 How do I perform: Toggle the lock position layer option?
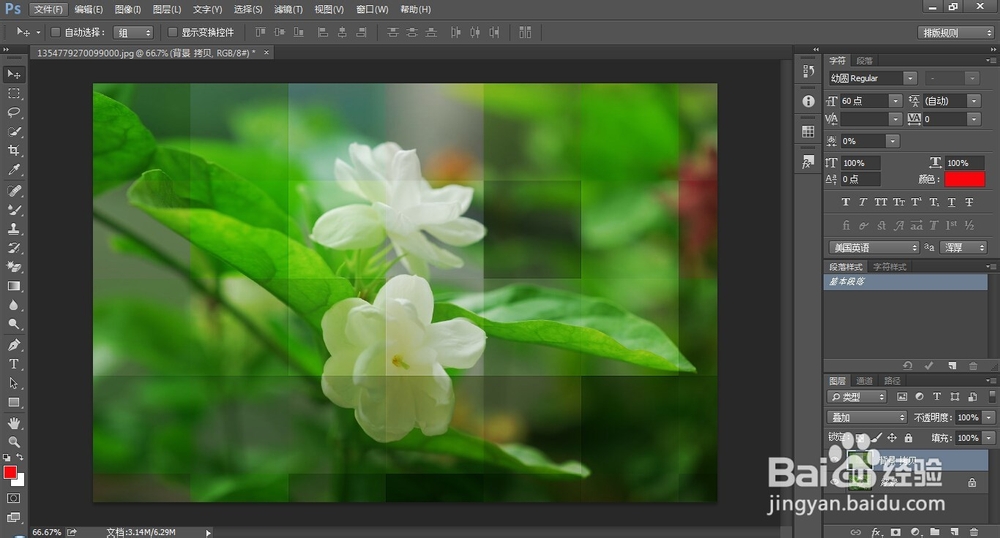[892, 438]
